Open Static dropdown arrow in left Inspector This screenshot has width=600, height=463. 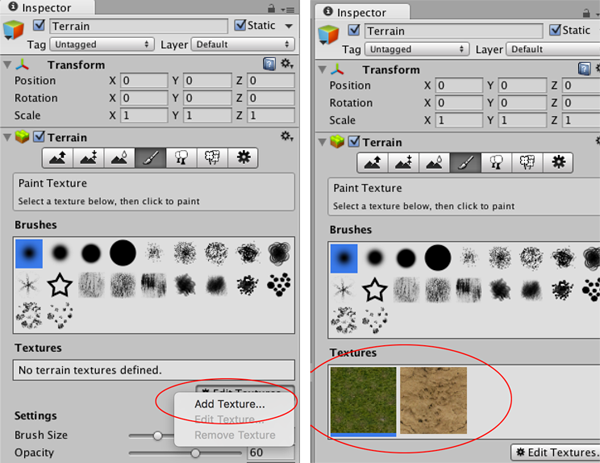pos(289,26)
